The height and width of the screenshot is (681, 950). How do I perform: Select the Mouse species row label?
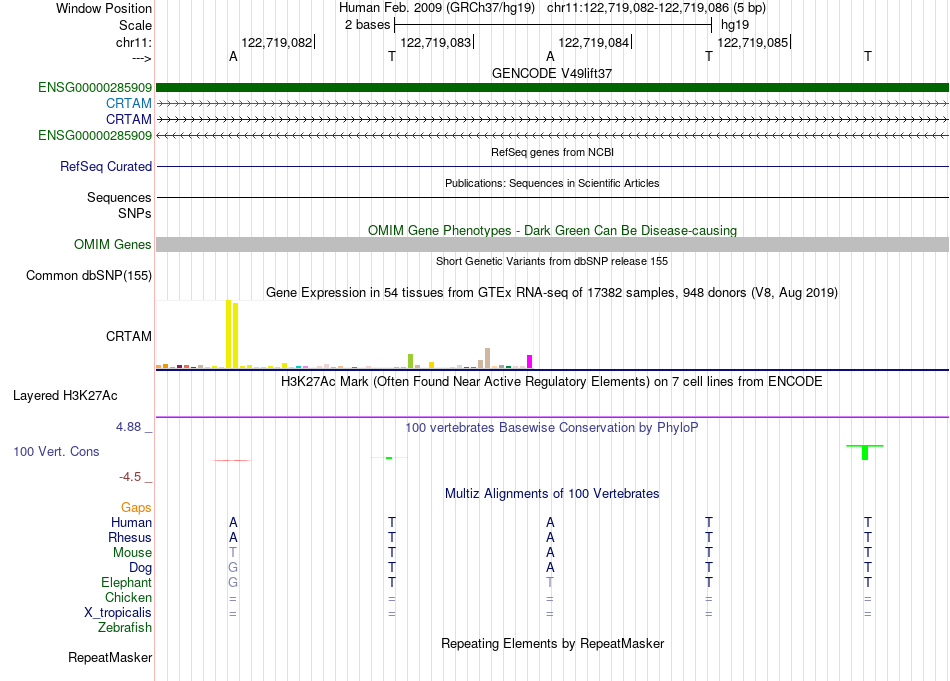tap(132, 553)
